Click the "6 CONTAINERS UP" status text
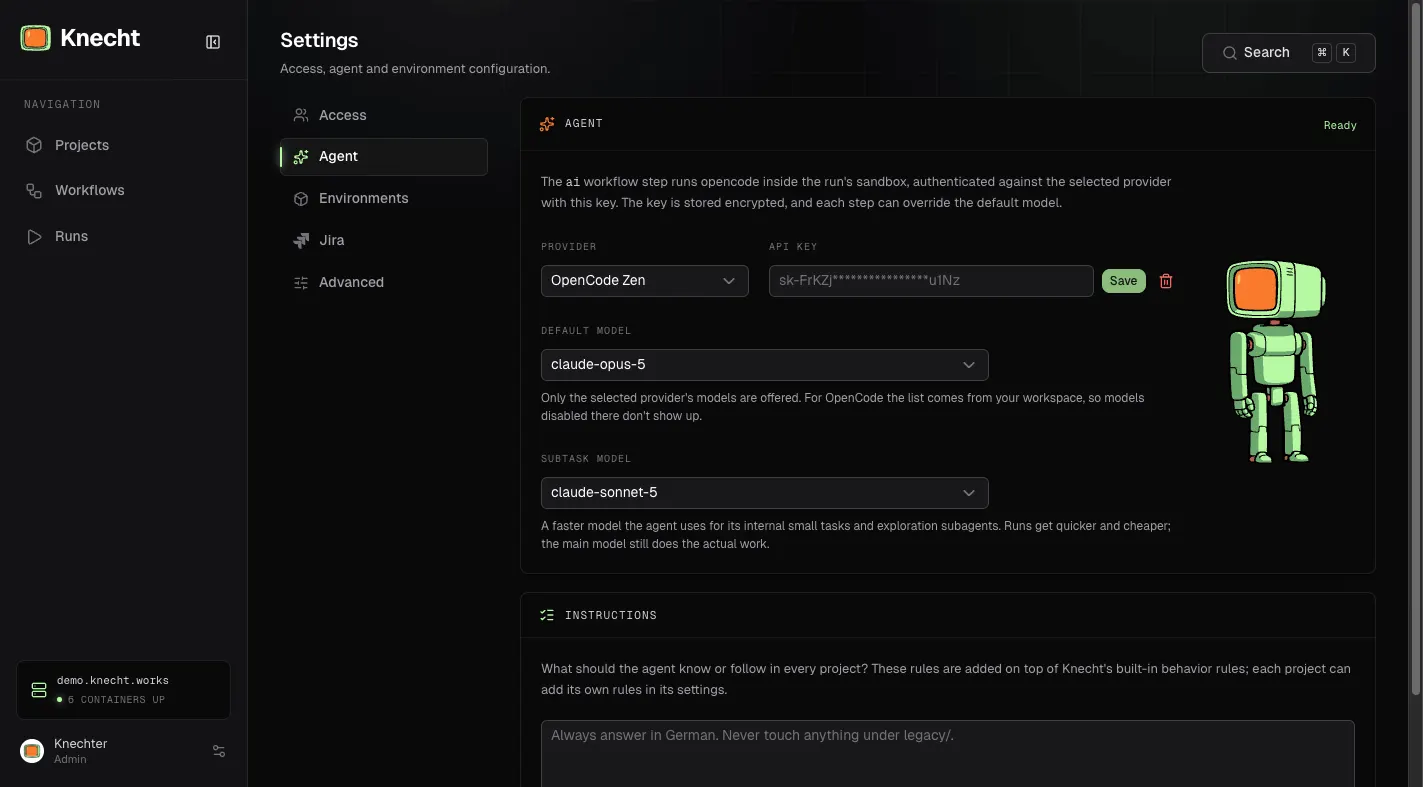 tap(116, 700)
